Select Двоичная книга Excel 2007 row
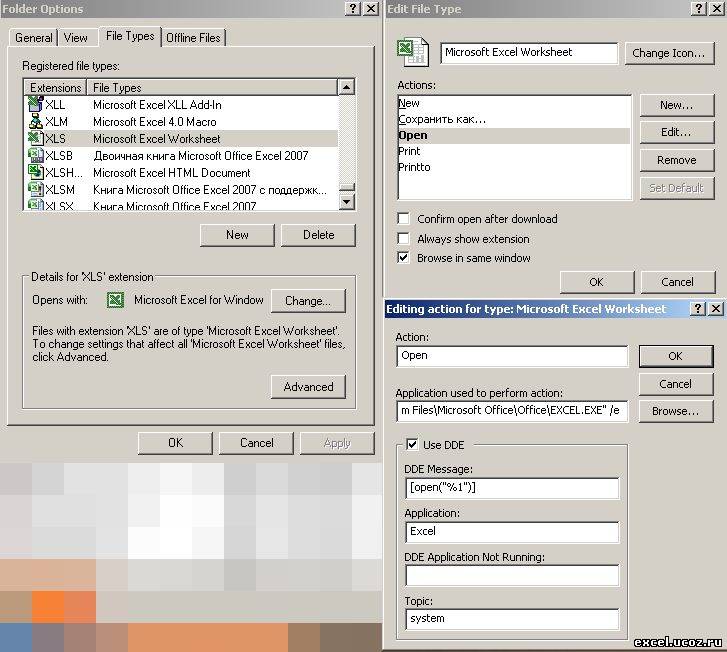The height and width of the screenshot is (652, 727). point(181,156)
